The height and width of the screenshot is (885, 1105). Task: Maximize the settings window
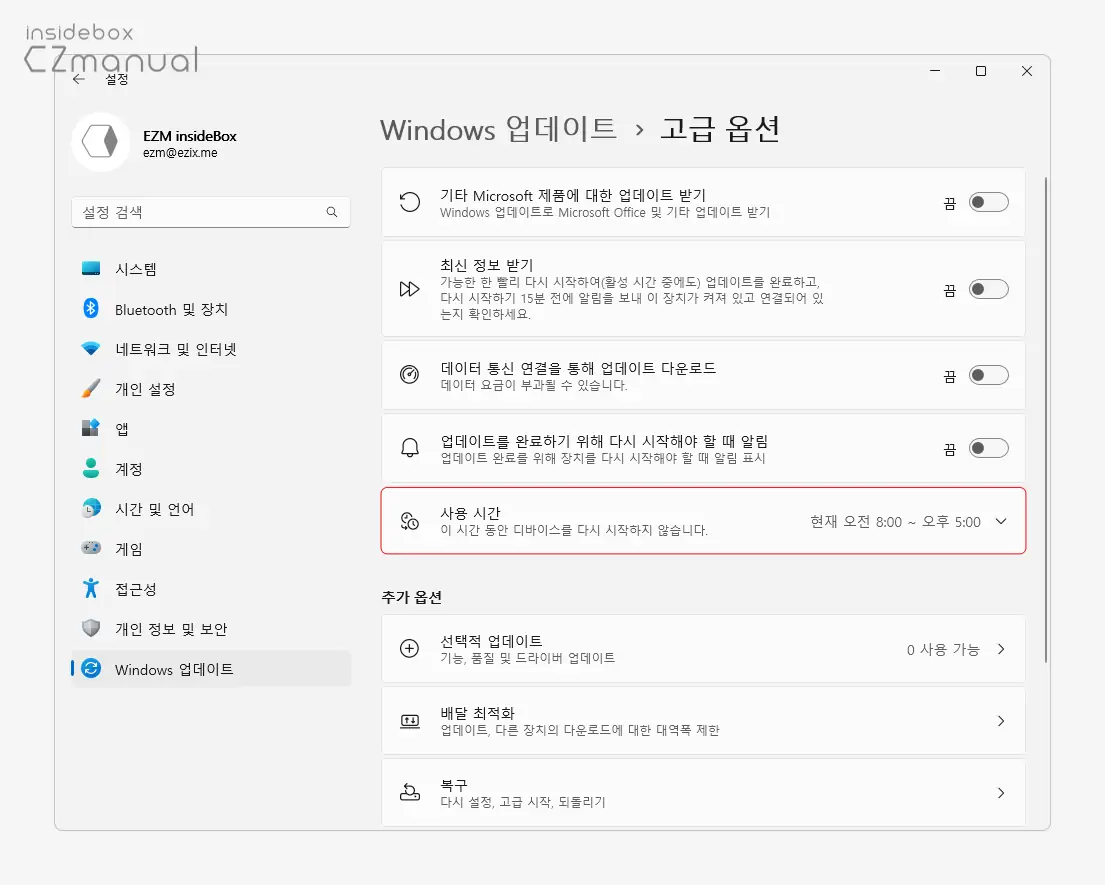point(980,71)
